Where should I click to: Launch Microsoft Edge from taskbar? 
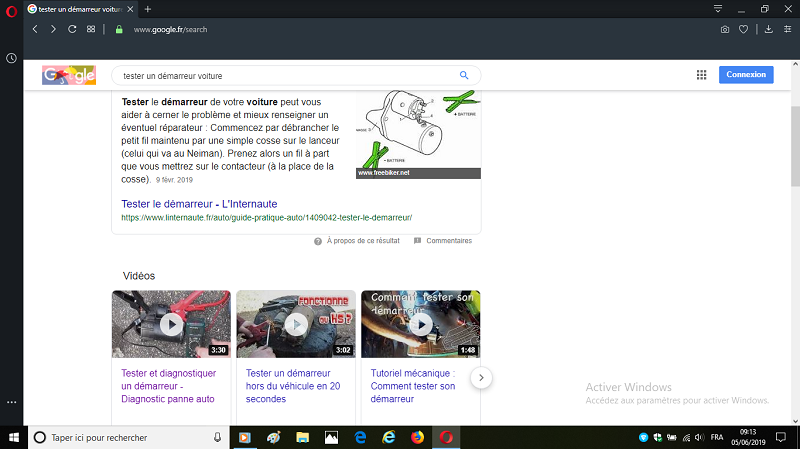point(360,438)
